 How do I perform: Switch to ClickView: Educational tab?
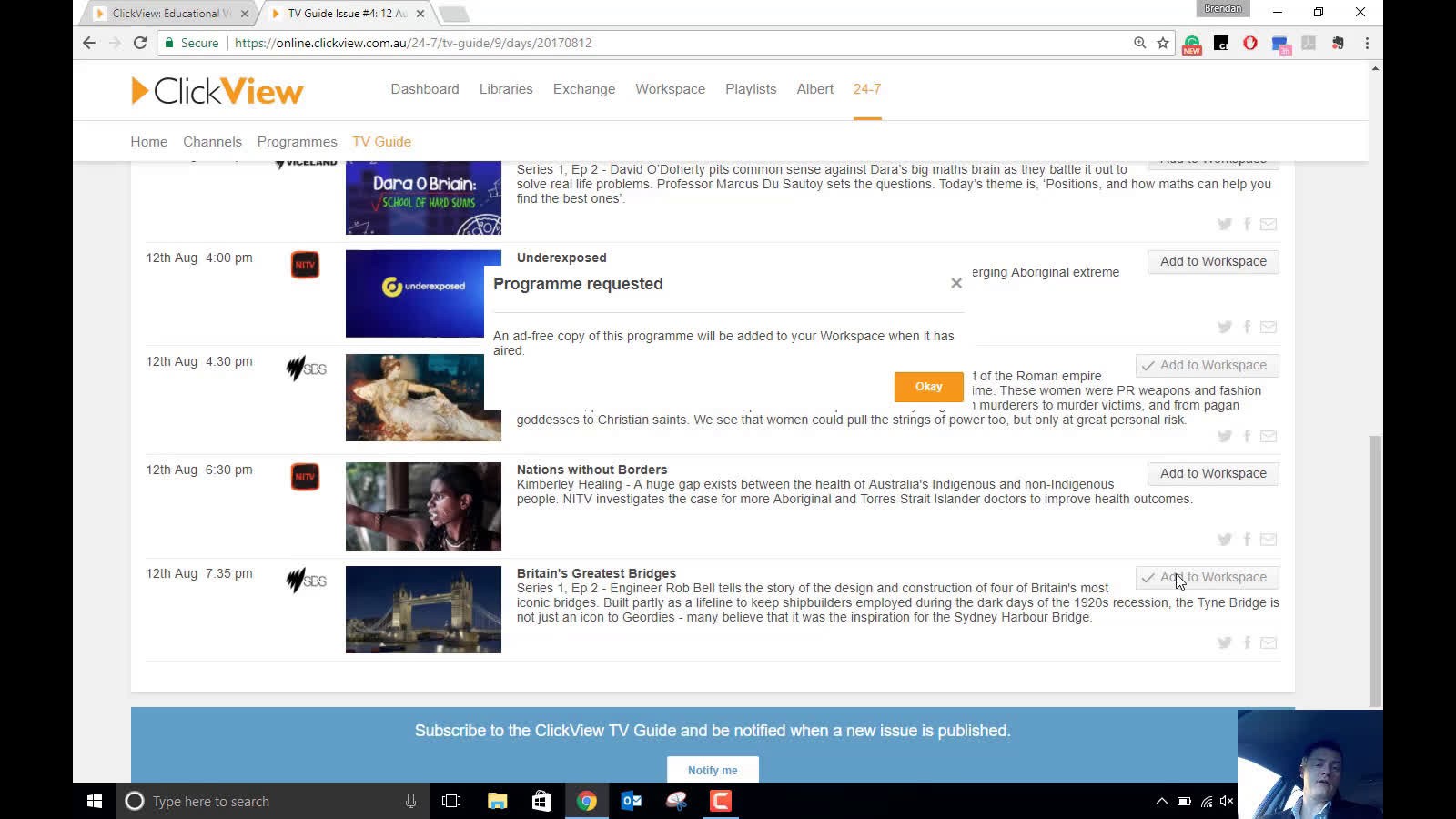(x=171, y=14)
